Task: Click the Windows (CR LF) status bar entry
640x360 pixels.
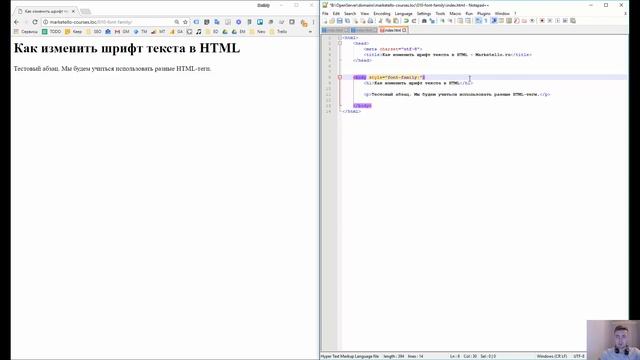Action: click(x=552, y=356)
